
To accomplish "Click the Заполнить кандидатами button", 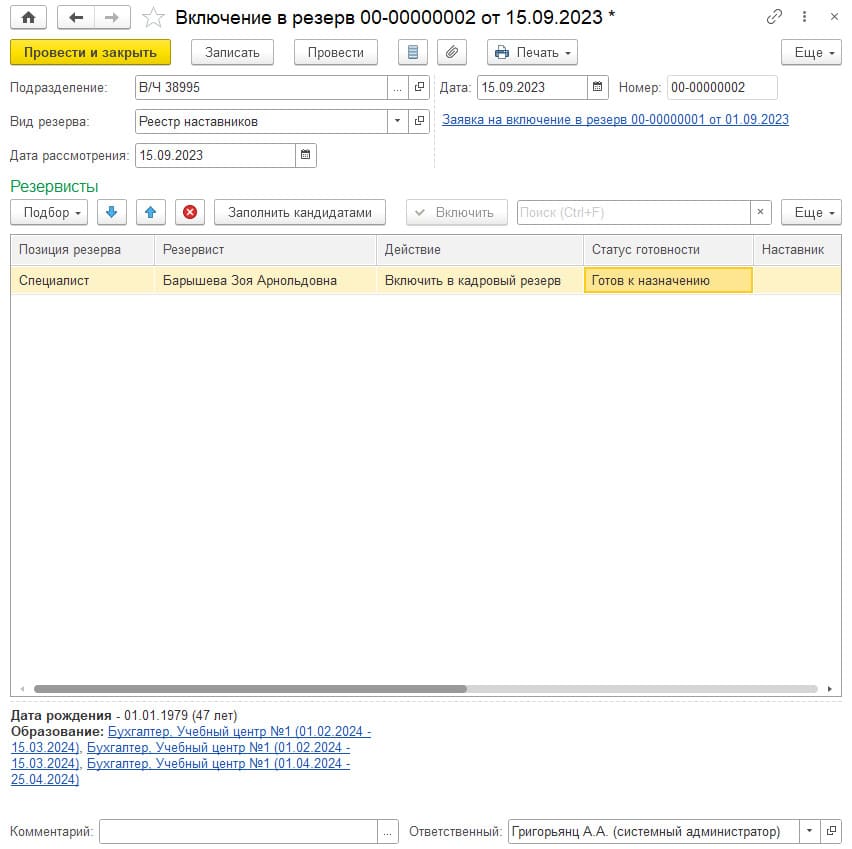I will 299,212.
